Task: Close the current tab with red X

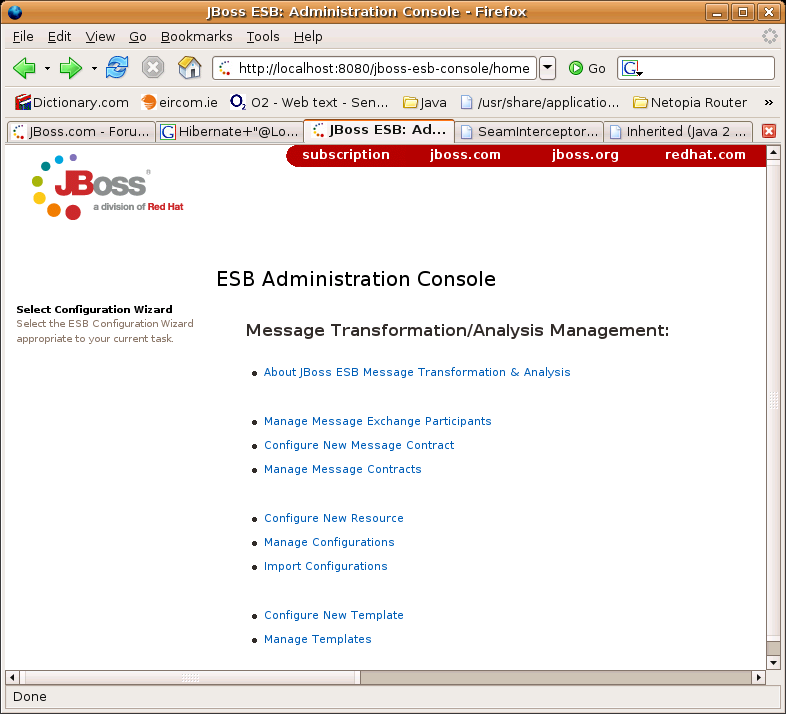Action: point(768,131)
